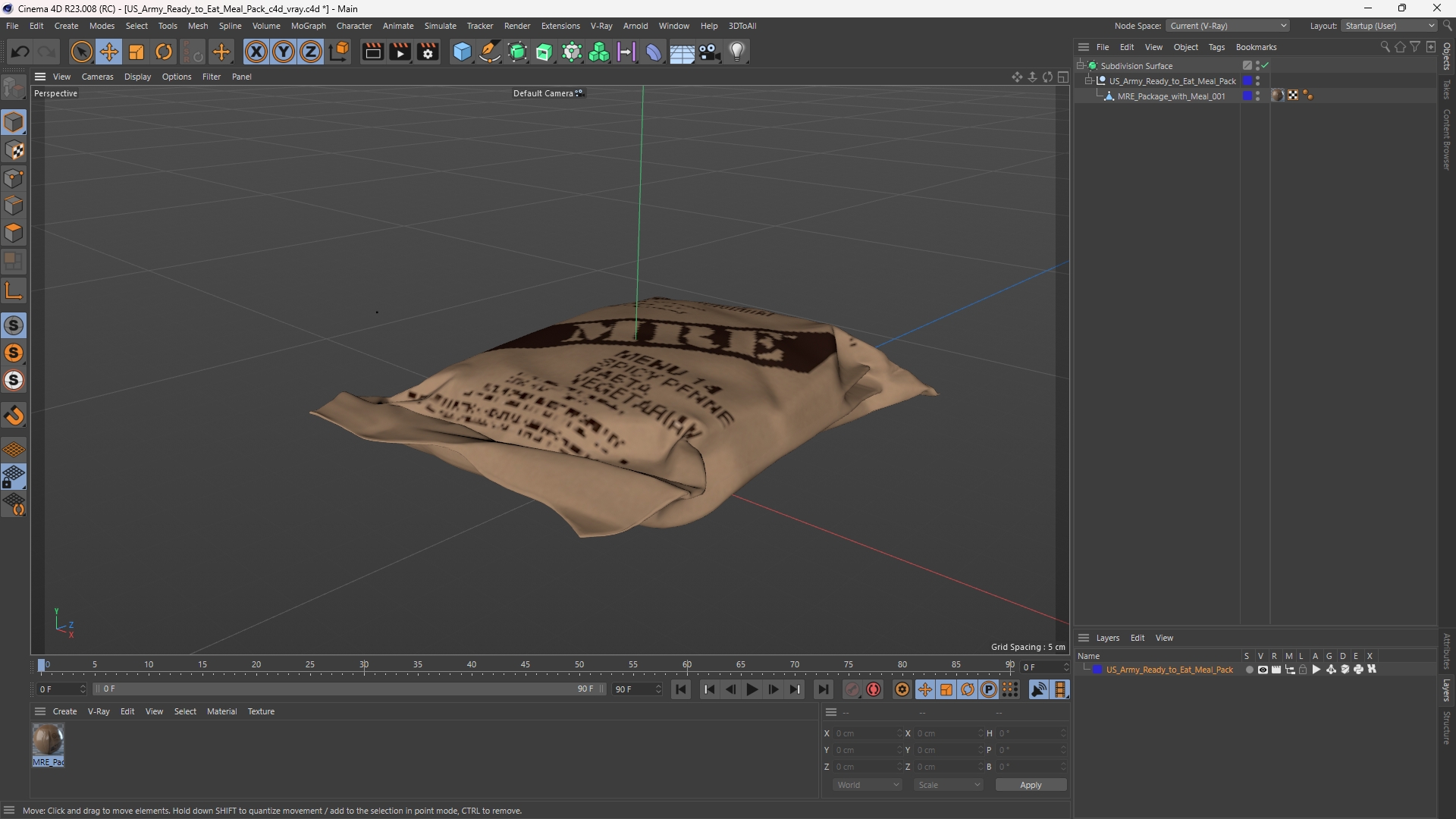The image size is (1456, 819).
Task: Toggle Y axis lock
Action: coord(284,52)
